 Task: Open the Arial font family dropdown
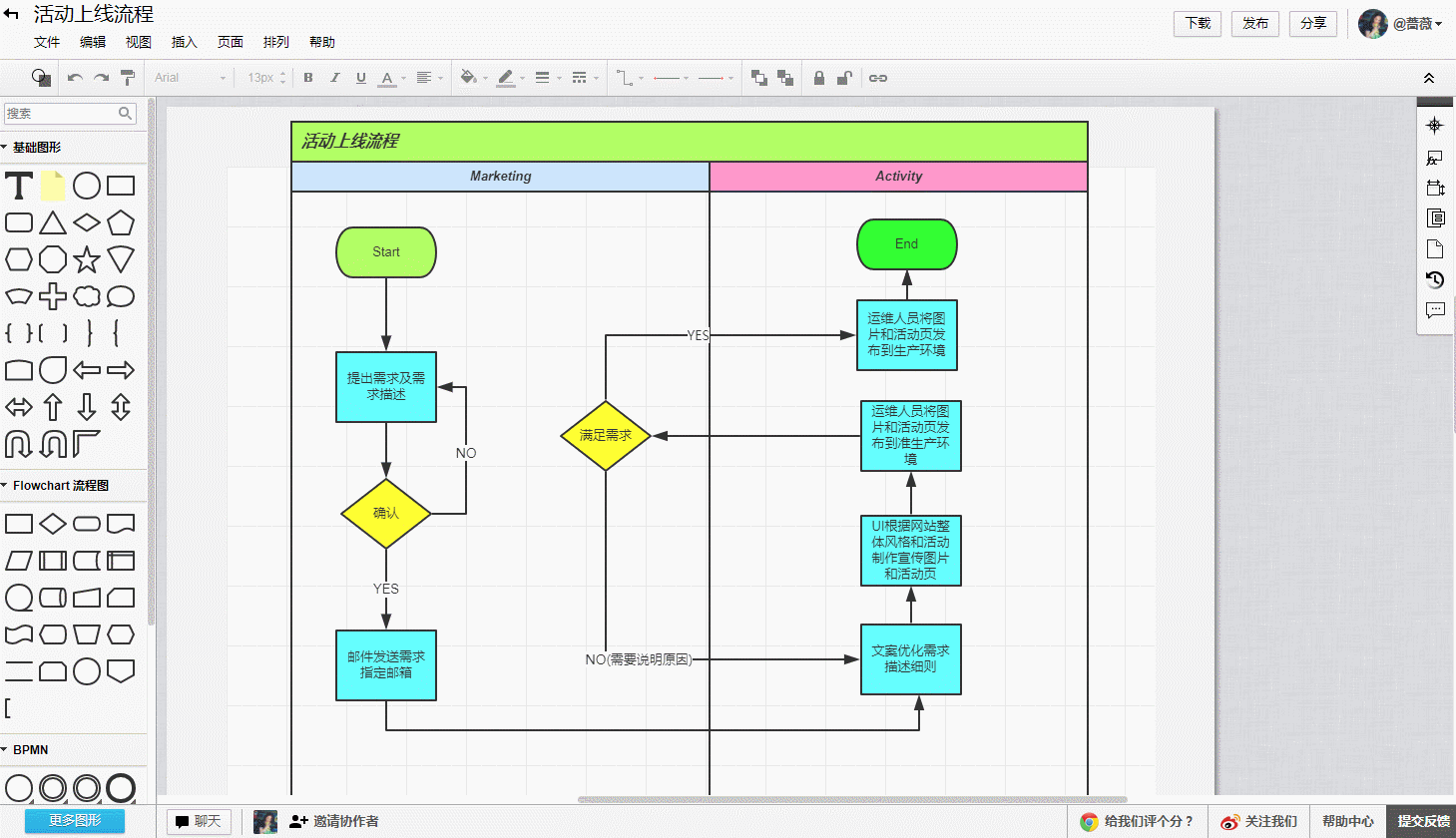coord(190,78)
